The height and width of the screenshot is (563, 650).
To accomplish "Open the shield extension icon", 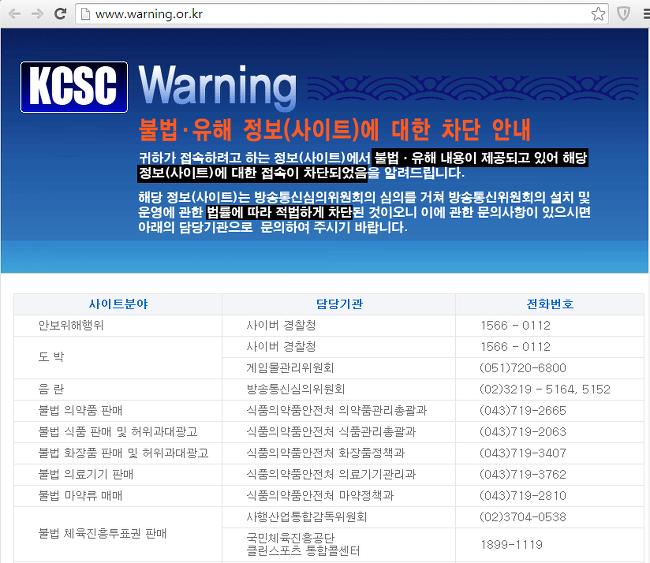I will tap(623, 14).
